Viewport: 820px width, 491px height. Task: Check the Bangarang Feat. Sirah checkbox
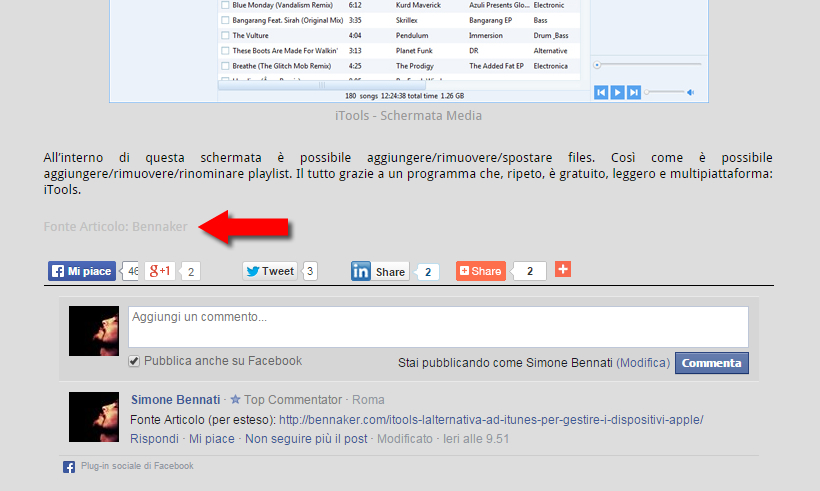click(225, 20)
